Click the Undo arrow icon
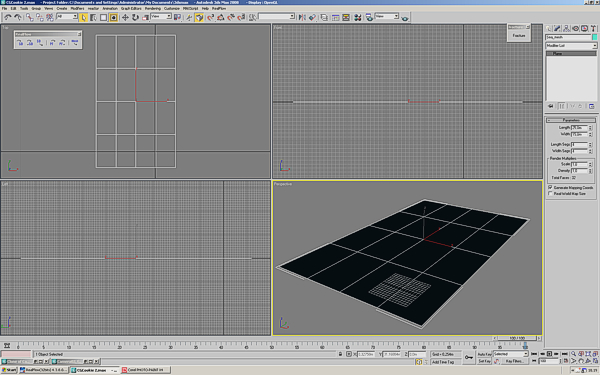600x375 pixels. pyautogui.click(x=8, y=17)
